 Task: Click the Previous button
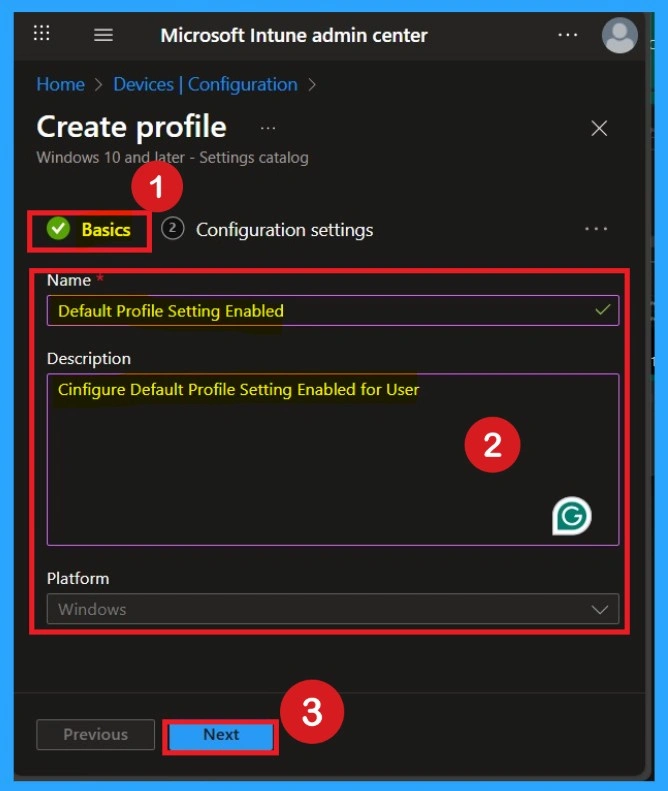95,734
